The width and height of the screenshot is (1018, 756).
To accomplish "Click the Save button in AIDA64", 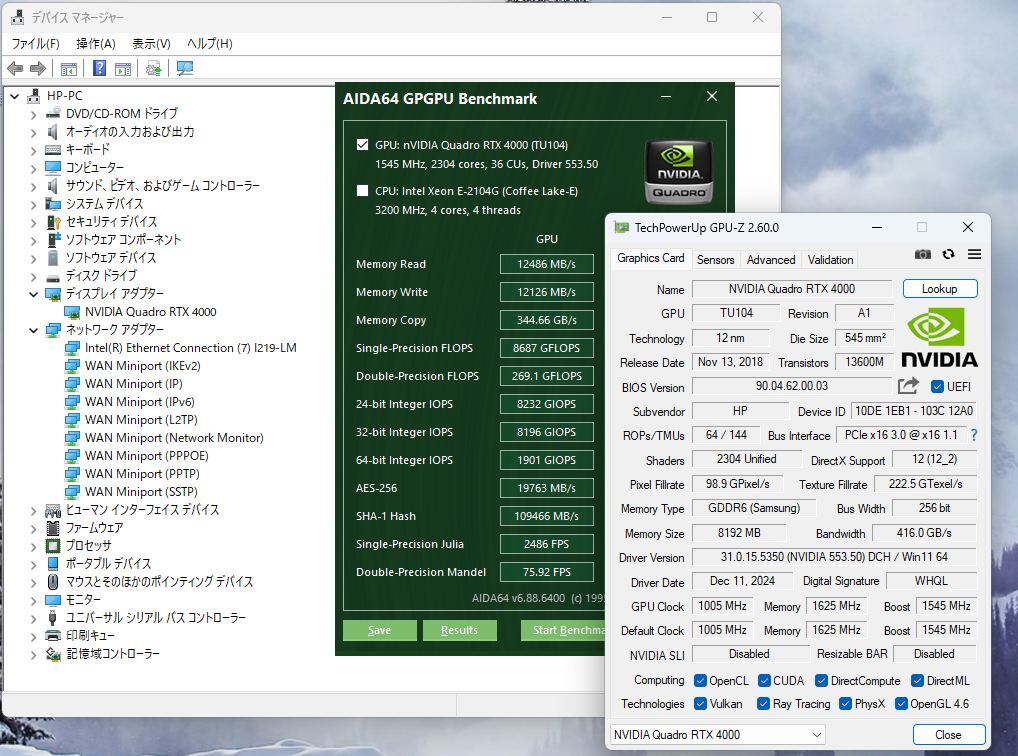I will click(x=379, y=630).
